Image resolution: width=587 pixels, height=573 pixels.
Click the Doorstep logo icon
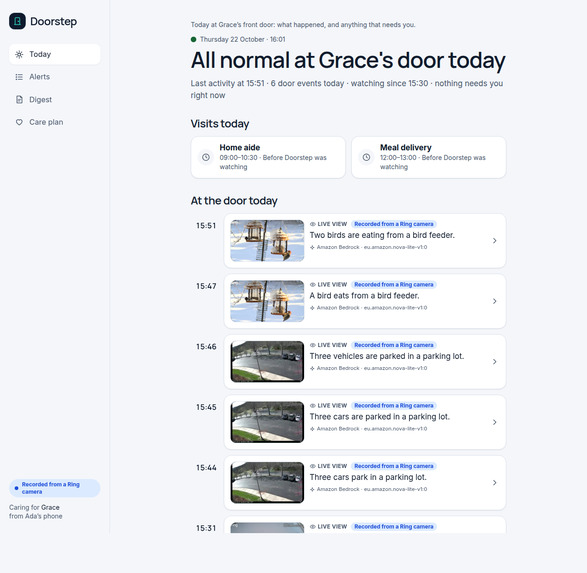point(17,21)
